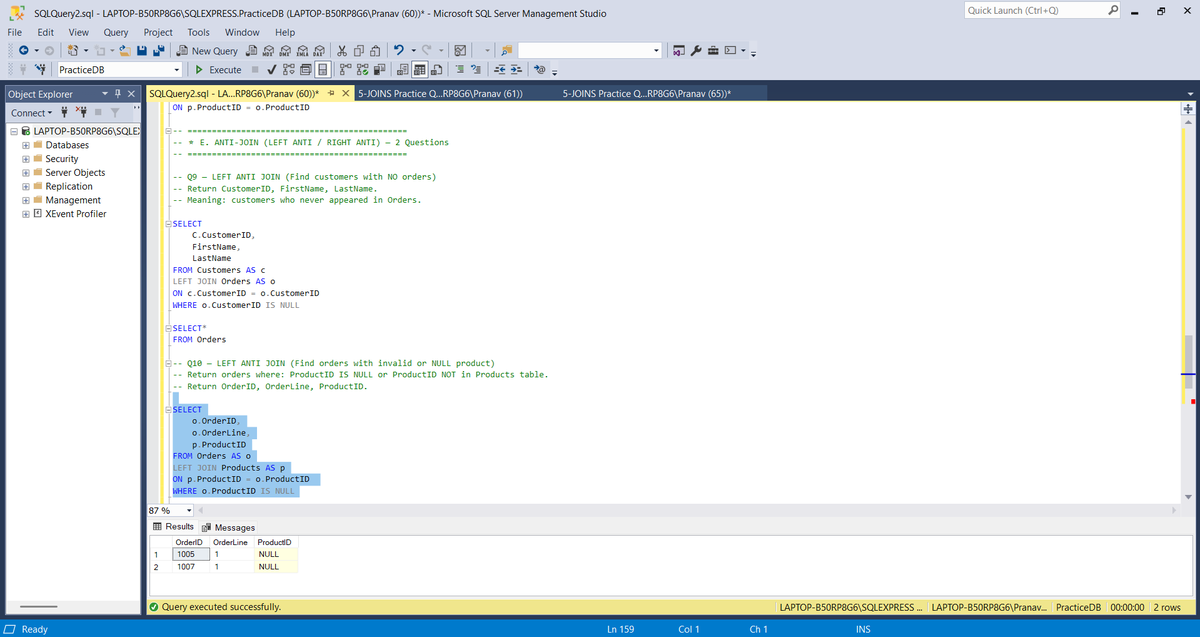Toggle Include Actual Execution Plan
This screenshot has width=1200, height=637.
tap(345, 70)
